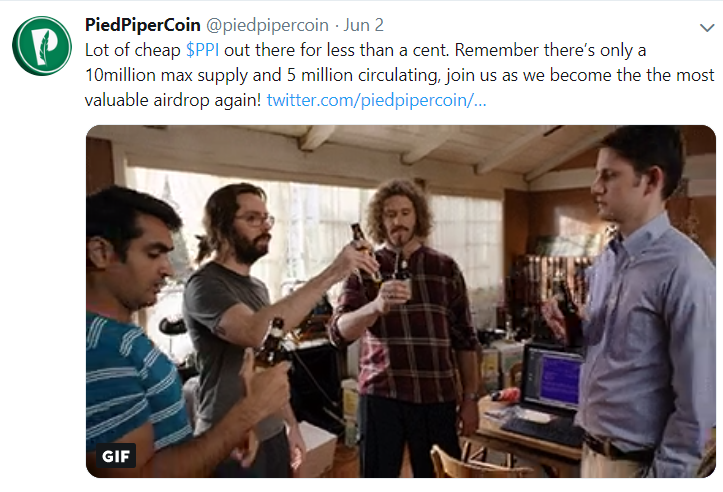Open the @piedpipercoin handle link
Image resolution: width=723 pixels, height=492 pixels.
pos(267,25)
